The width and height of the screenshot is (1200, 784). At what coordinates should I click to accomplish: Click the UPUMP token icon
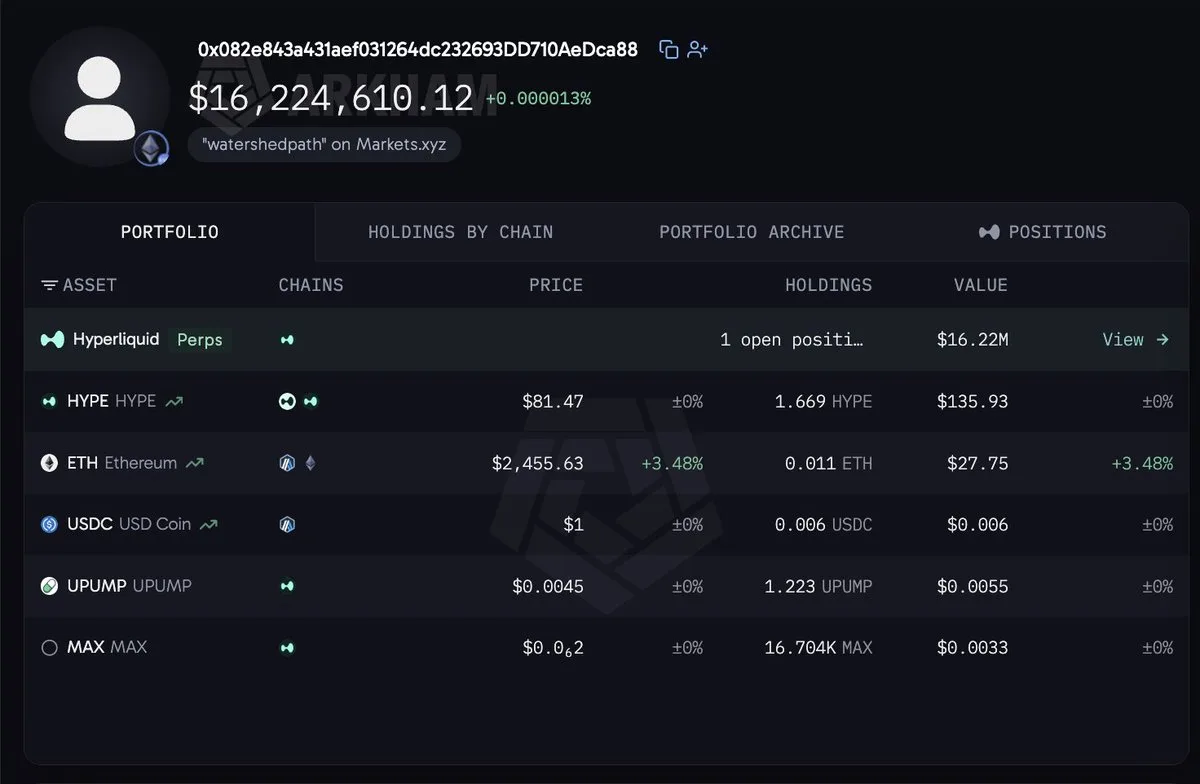(49, 586)
